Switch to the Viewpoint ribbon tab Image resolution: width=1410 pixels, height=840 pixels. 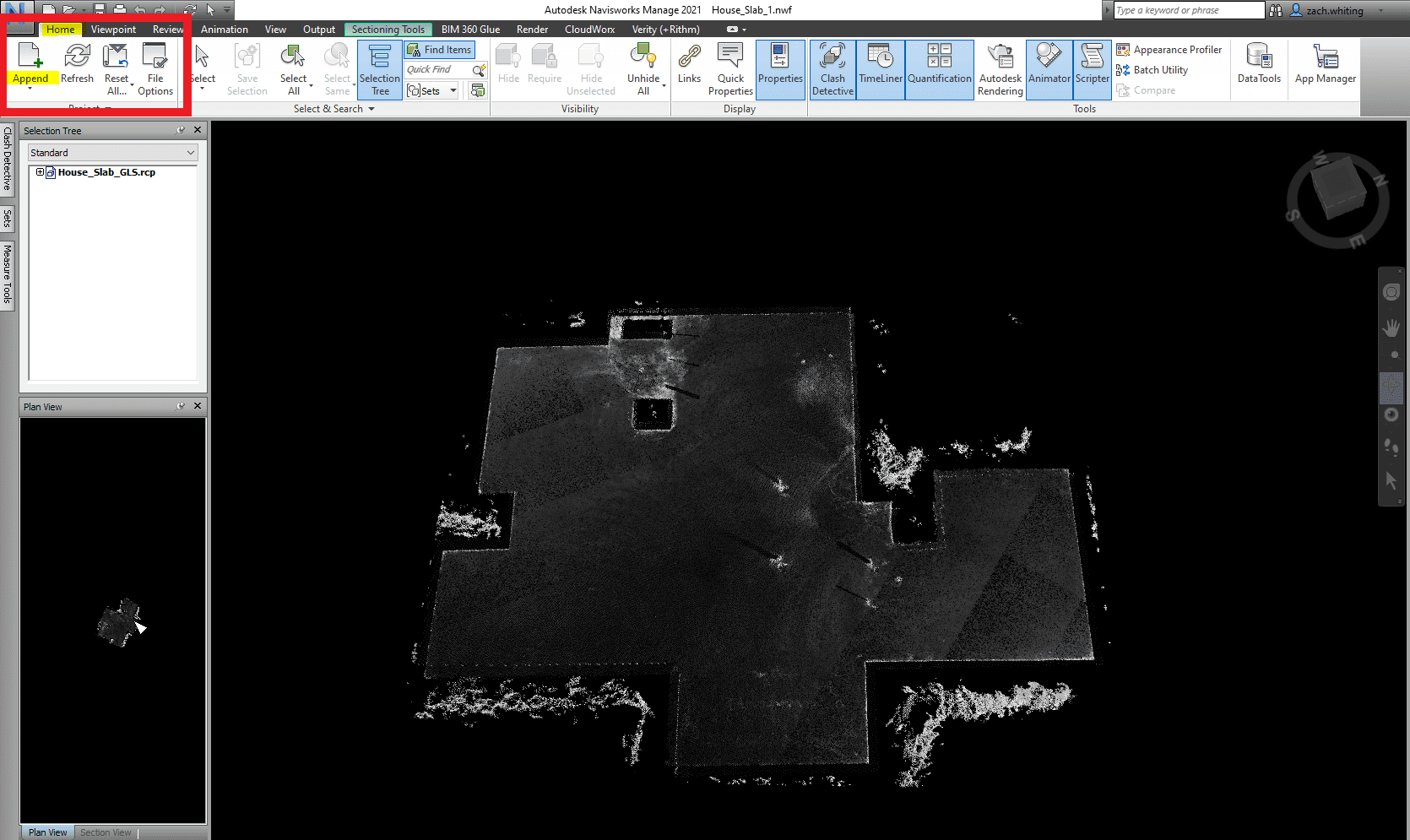pyautogui.click(x=113, y=29)
